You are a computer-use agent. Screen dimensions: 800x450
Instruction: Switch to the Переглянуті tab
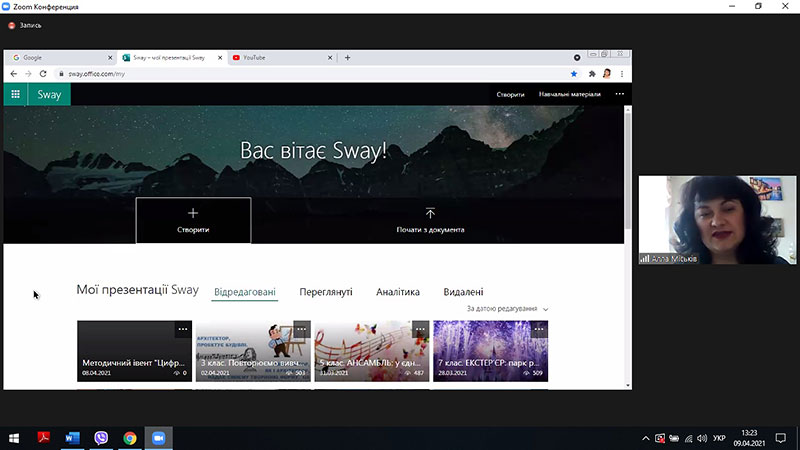point(326,292)
